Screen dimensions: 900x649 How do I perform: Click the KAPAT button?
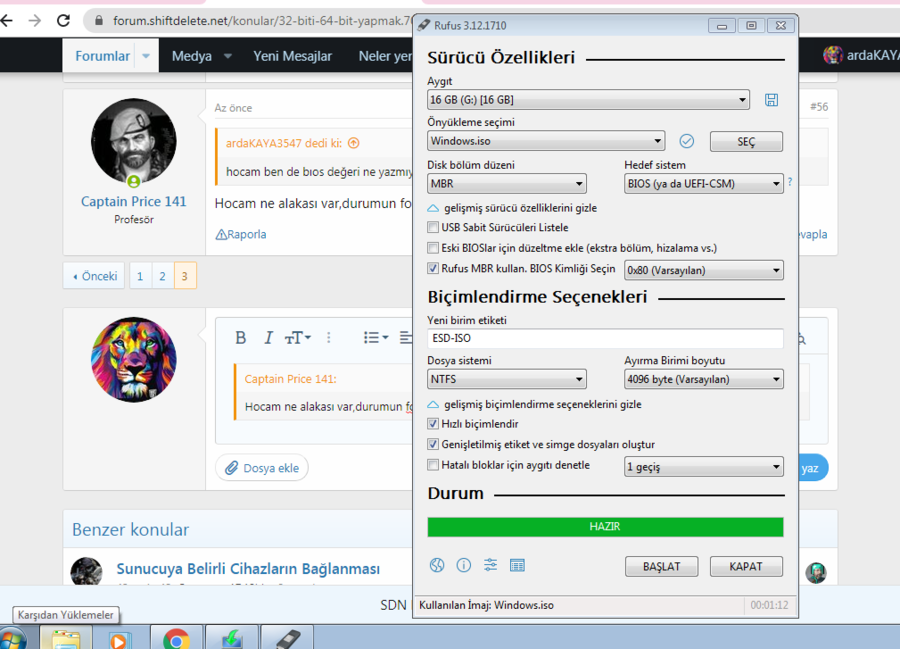[x=746, y=566]
